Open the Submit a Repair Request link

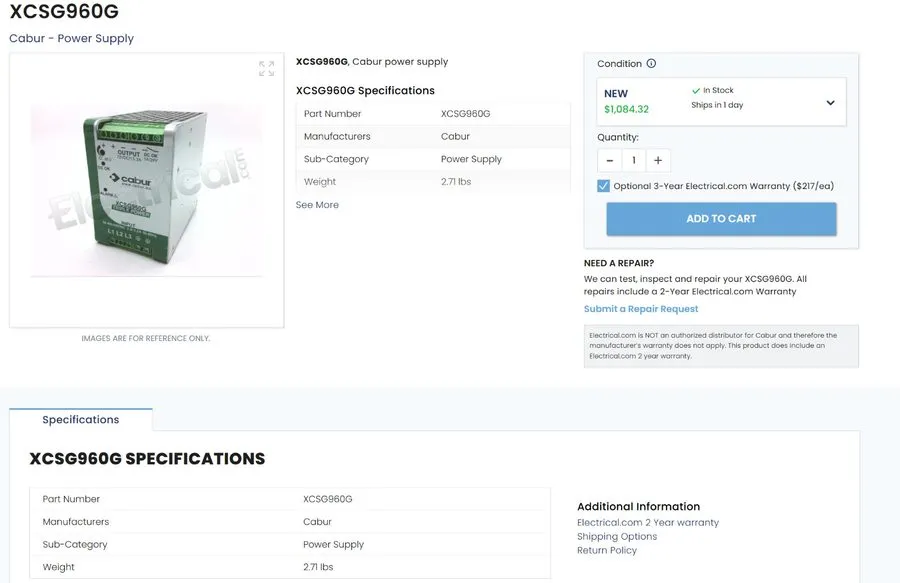(x=641, y=309)
